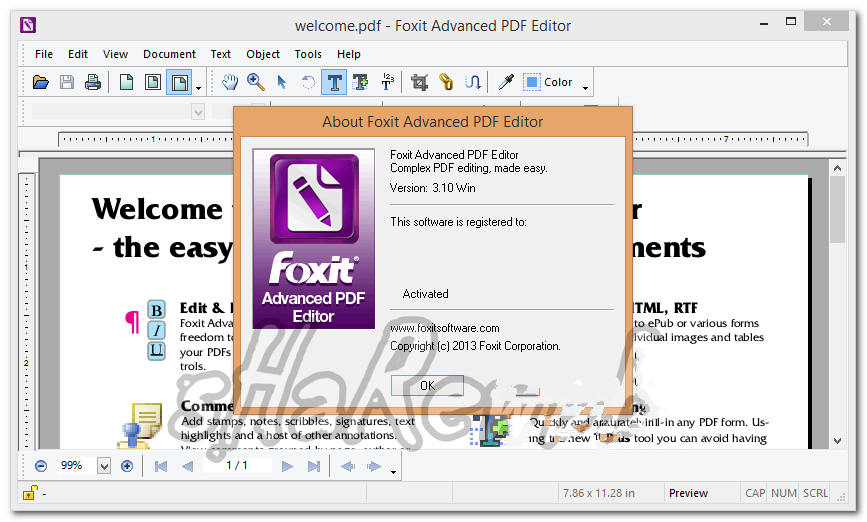Viewport: 867px width, 522px height.
Task: Click the Foxit app icon in title bar
Action: click(x=28, y=25)
